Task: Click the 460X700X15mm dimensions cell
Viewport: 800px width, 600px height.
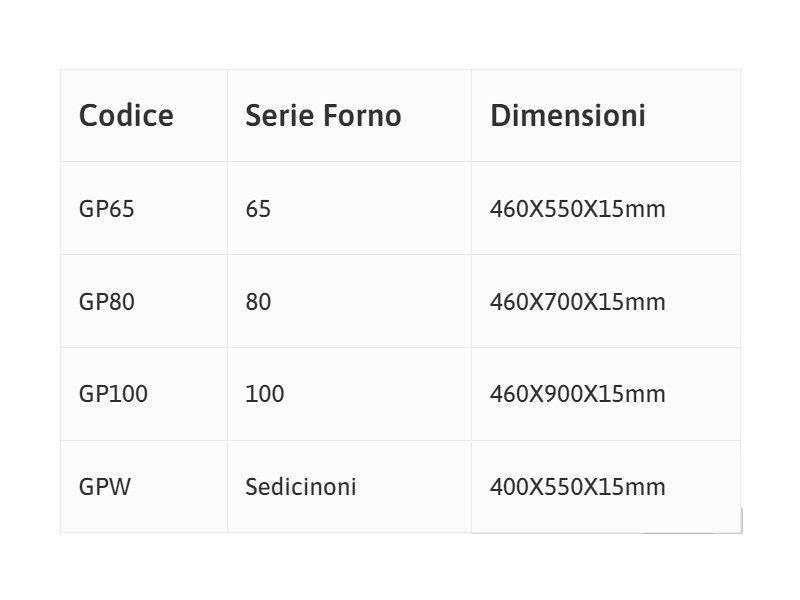Action: click(x=577, y=302)
